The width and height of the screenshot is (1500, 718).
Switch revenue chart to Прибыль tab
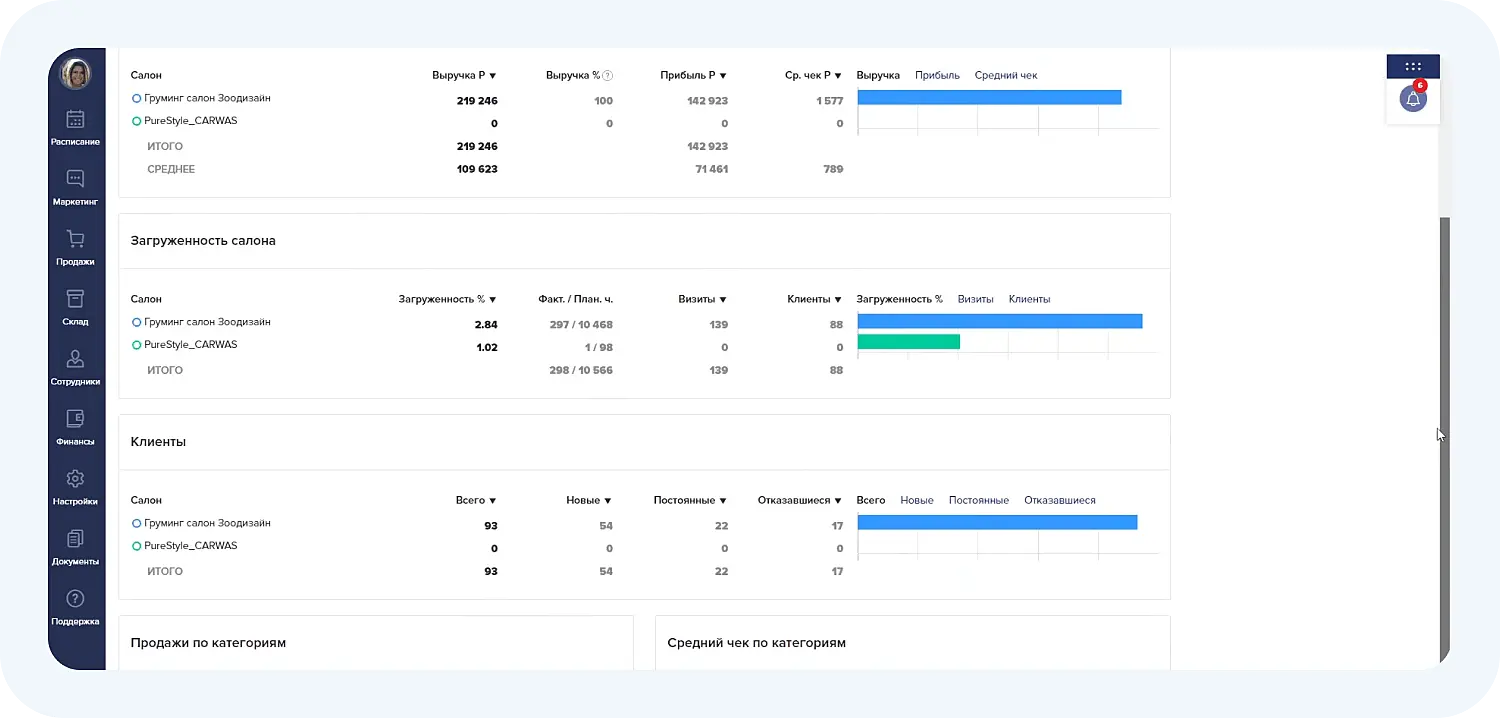[937, 76]
